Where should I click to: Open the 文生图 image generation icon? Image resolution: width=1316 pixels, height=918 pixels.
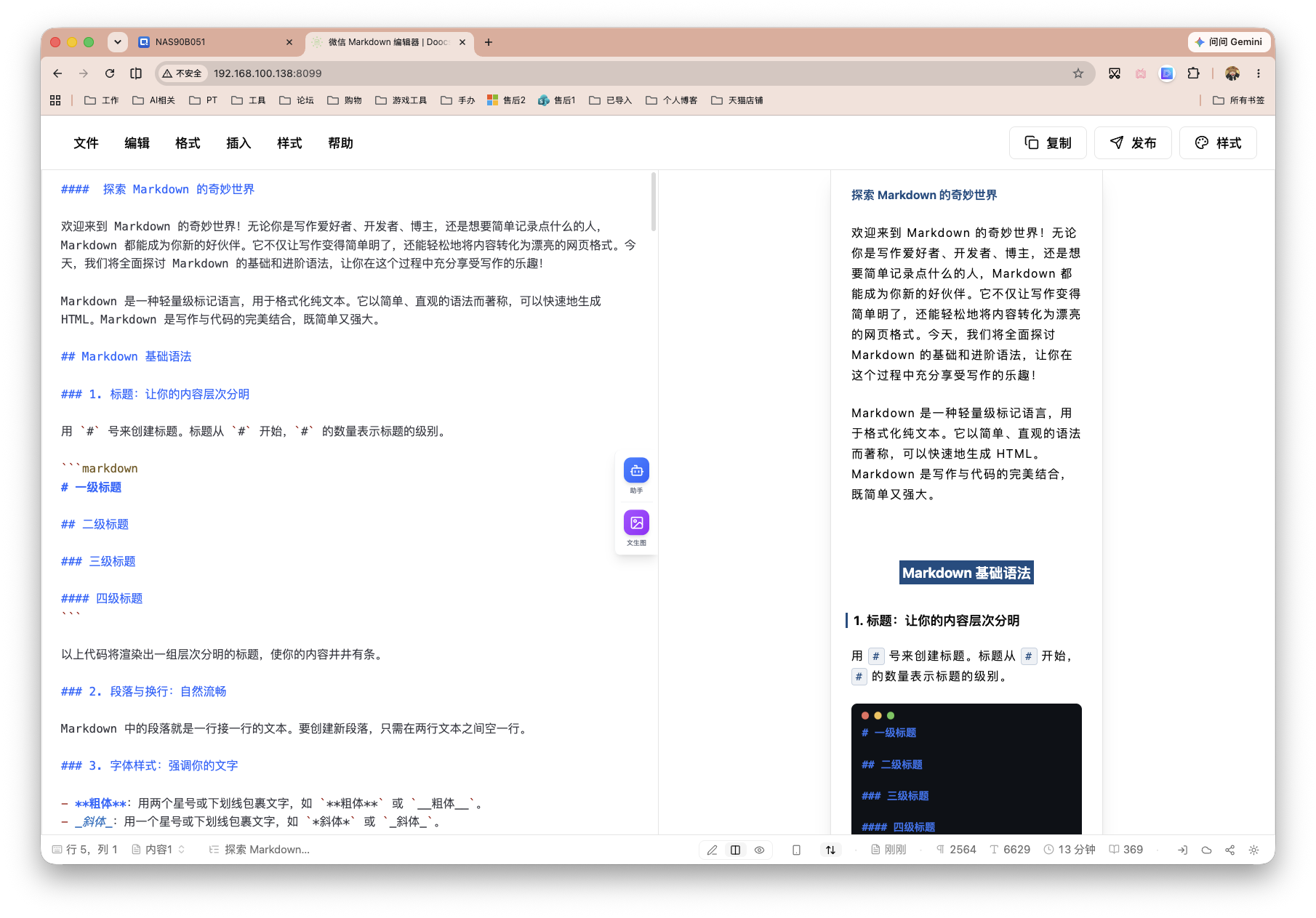tap(636, 523)
